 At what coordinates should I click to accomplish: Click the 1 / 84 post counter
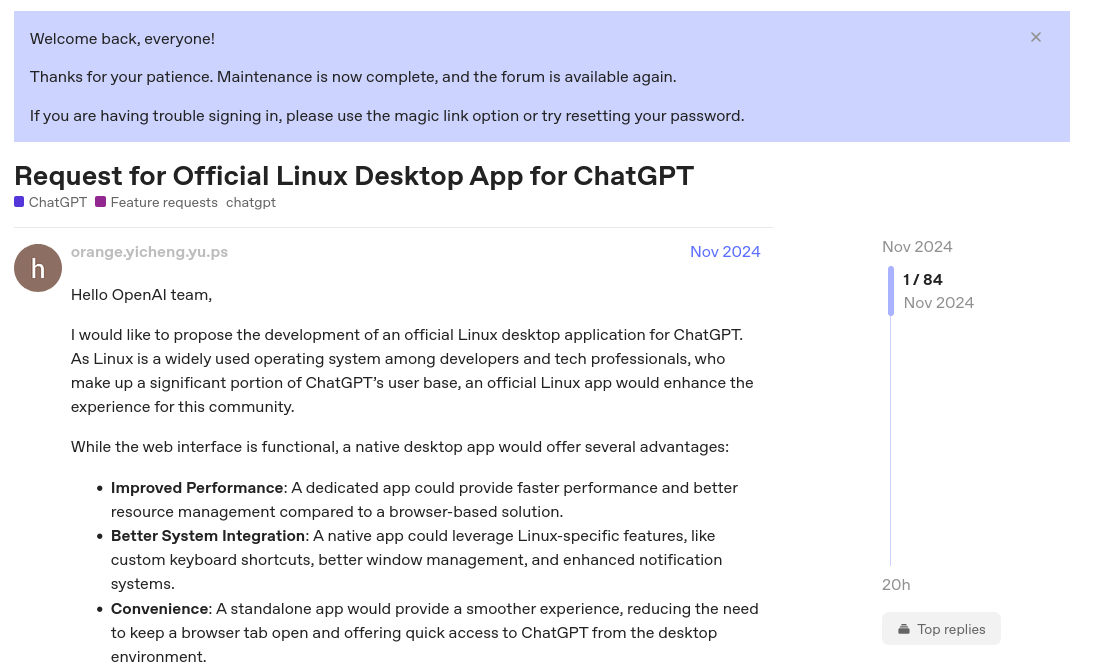[x=923, y=280]
